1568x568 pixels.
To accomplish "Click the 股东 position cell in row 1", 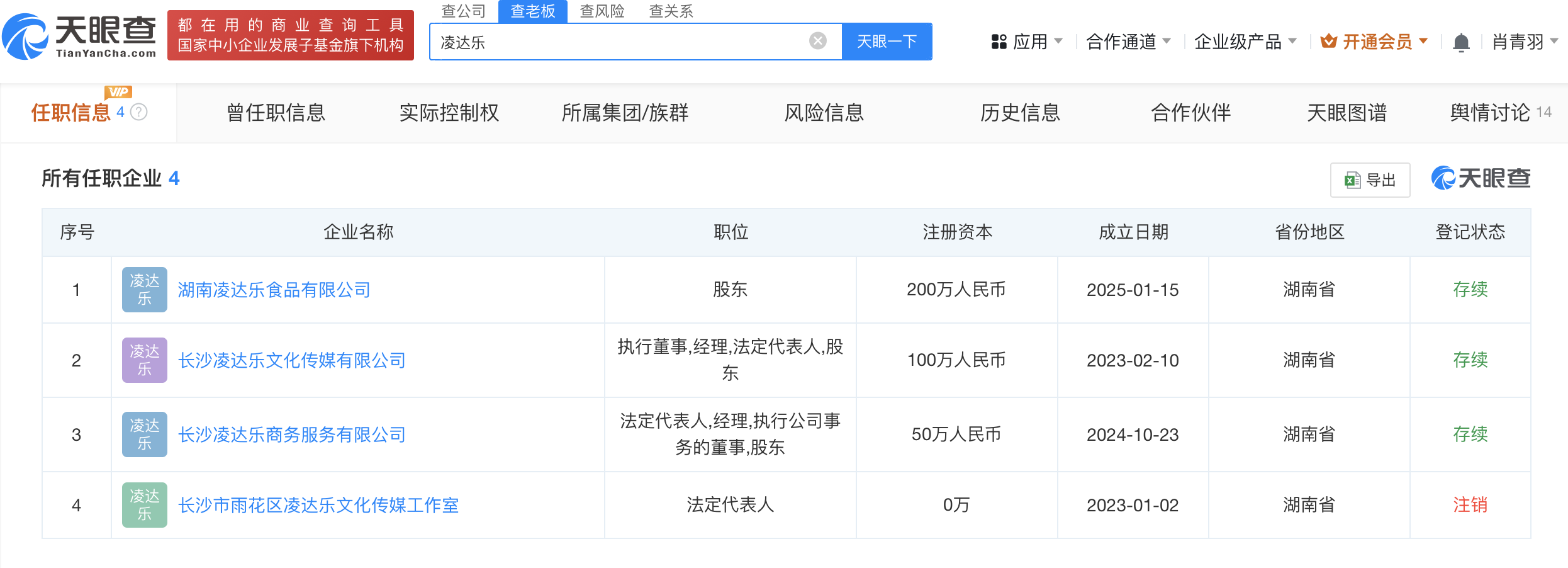I will [x=731, y=290].
